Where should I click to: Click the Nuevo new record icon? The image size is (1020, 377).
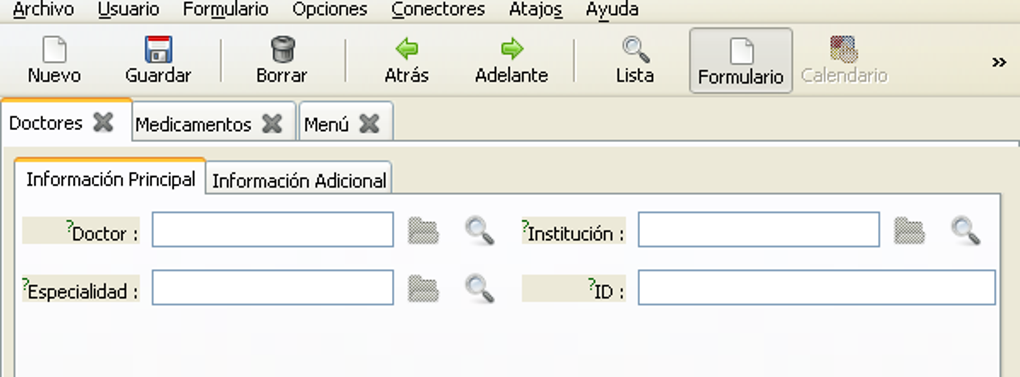[x=54, y=50]
